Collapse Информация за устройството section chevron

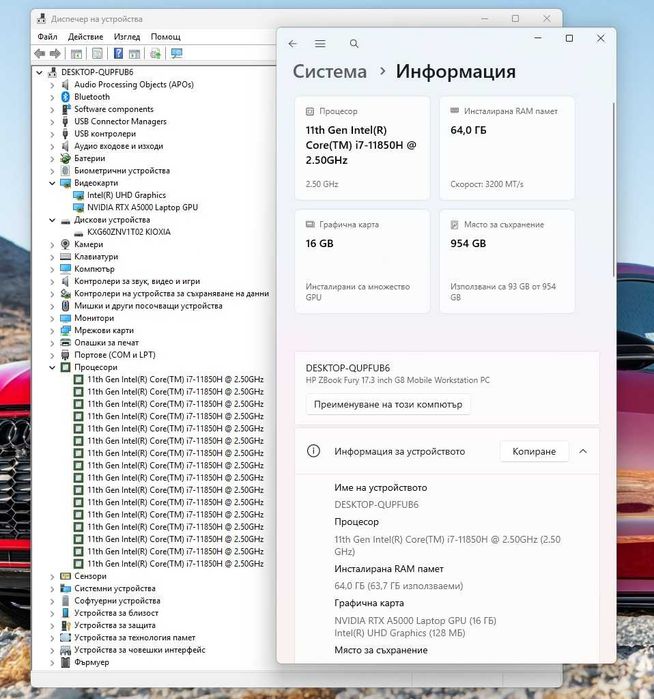(583, 451)
